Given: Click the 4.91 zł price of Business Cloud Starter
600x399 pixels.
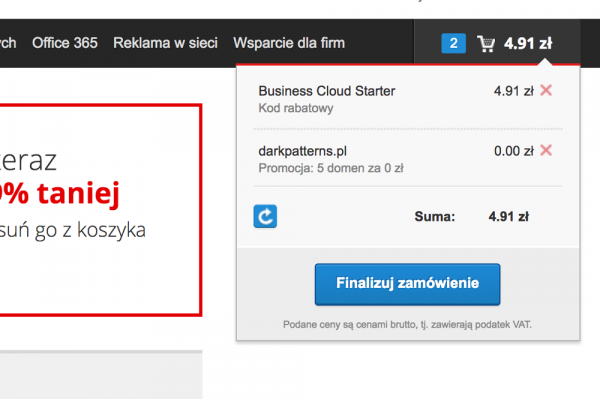Looking at the screenshot, I should [x=514, y=91].
